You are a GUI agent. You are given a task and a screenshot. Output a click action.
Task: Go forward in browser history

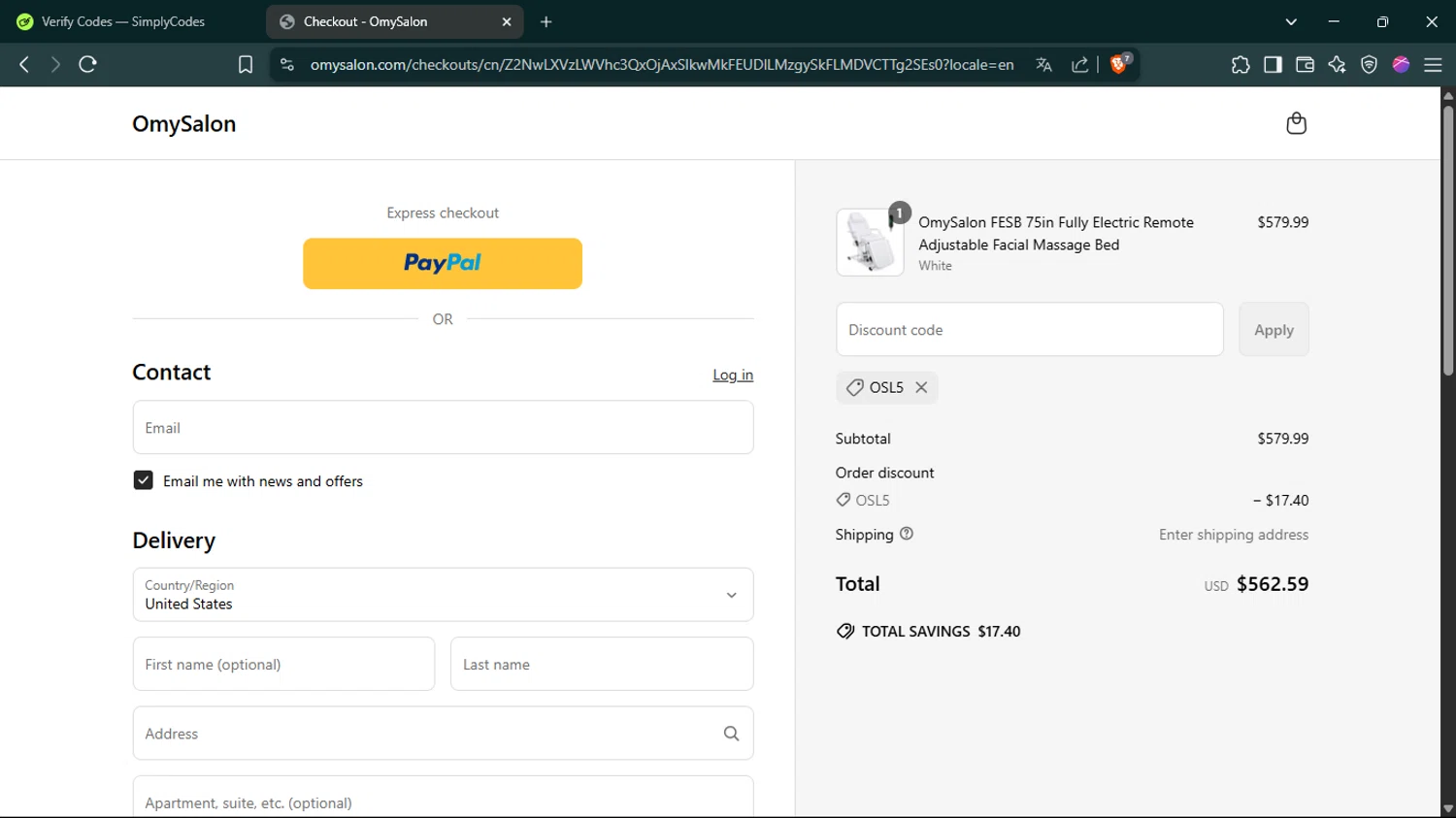click(55, 64)
